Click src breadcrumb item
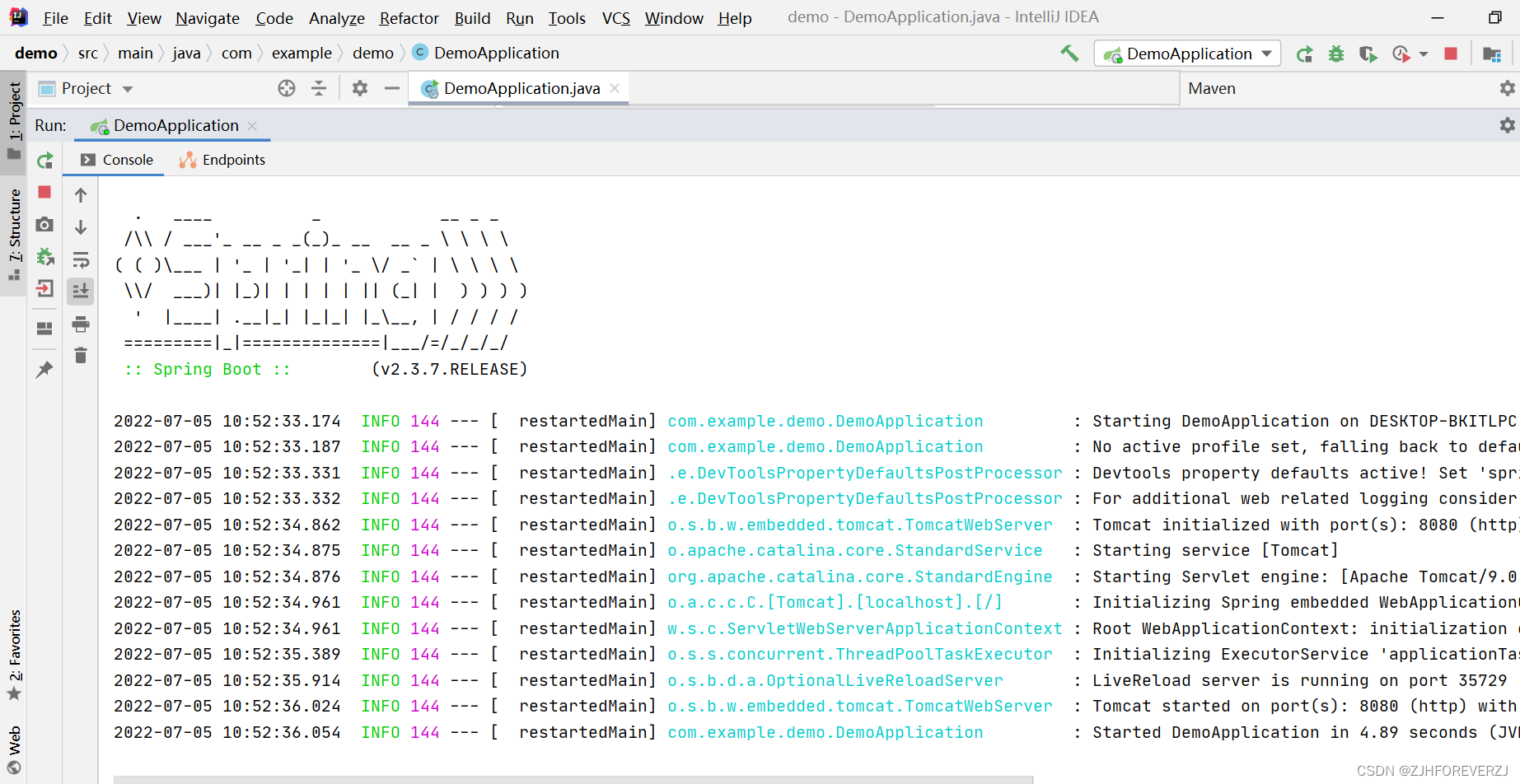Screen dimensions: 1520x784 88,53
